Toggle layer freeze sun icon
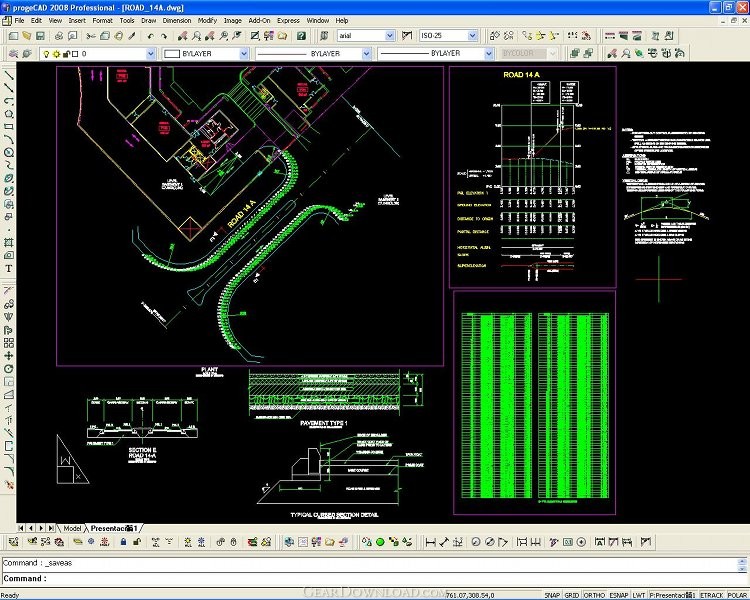Viewport: 750px width, 600px height. pyautogui.click(x=56, y=54)
